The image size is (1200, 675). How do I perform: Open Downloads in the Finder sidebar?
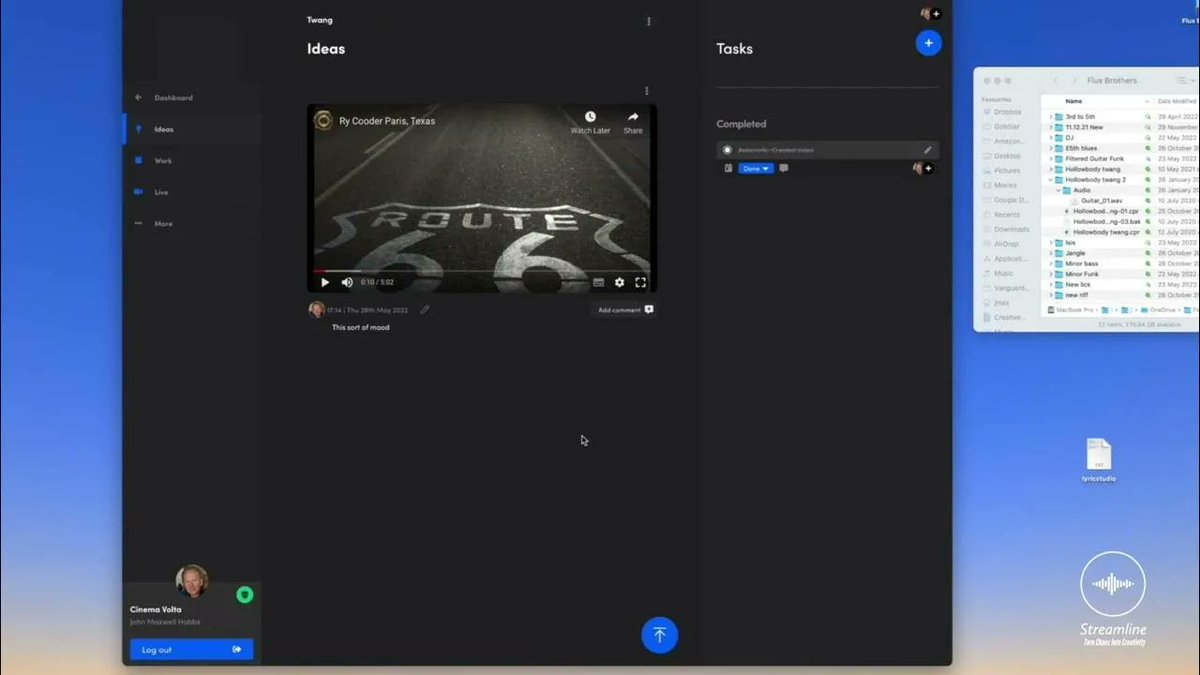1007,229
